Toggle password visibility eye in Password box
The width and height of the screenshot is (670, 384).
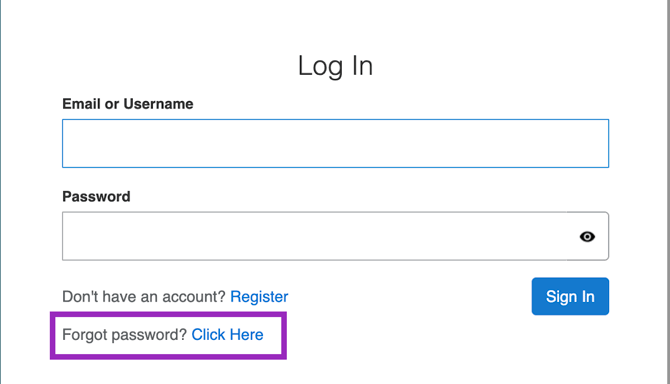(x=587, y=236)
